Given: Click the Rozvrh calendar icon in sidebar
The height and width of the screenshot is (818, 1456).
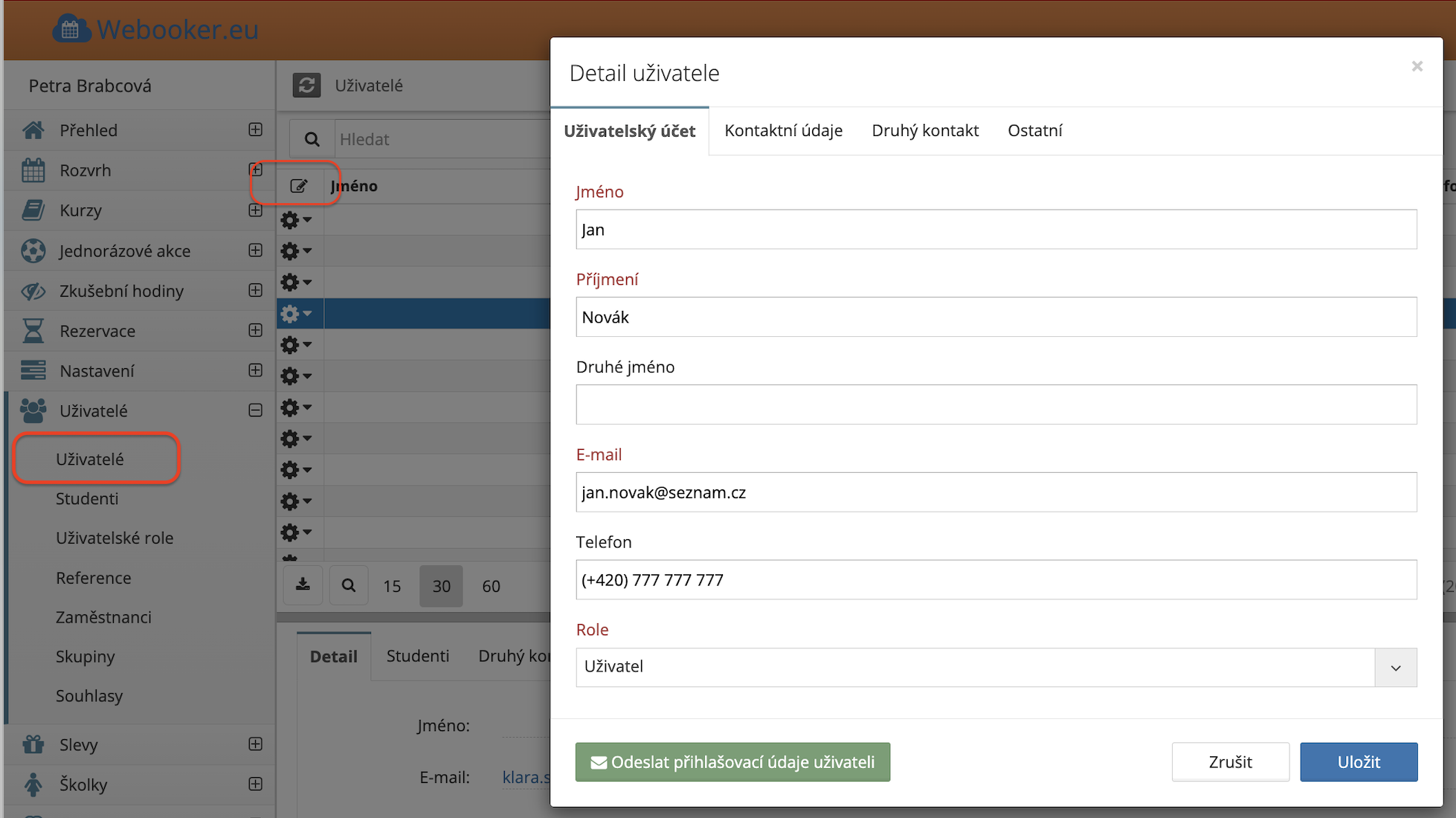Looking at the screenshot, I should [33, 170].
